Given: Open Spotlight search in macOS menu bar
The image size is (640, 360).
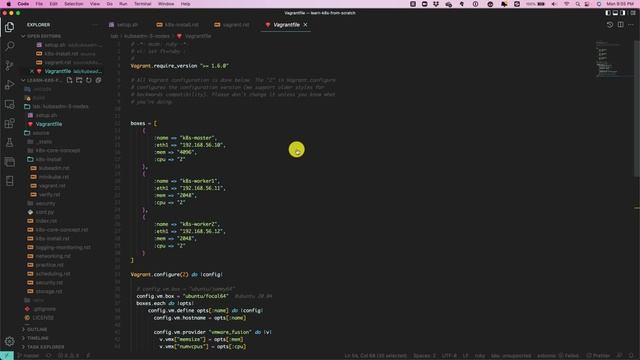Looking at the screenshot, I should (577, 4).
